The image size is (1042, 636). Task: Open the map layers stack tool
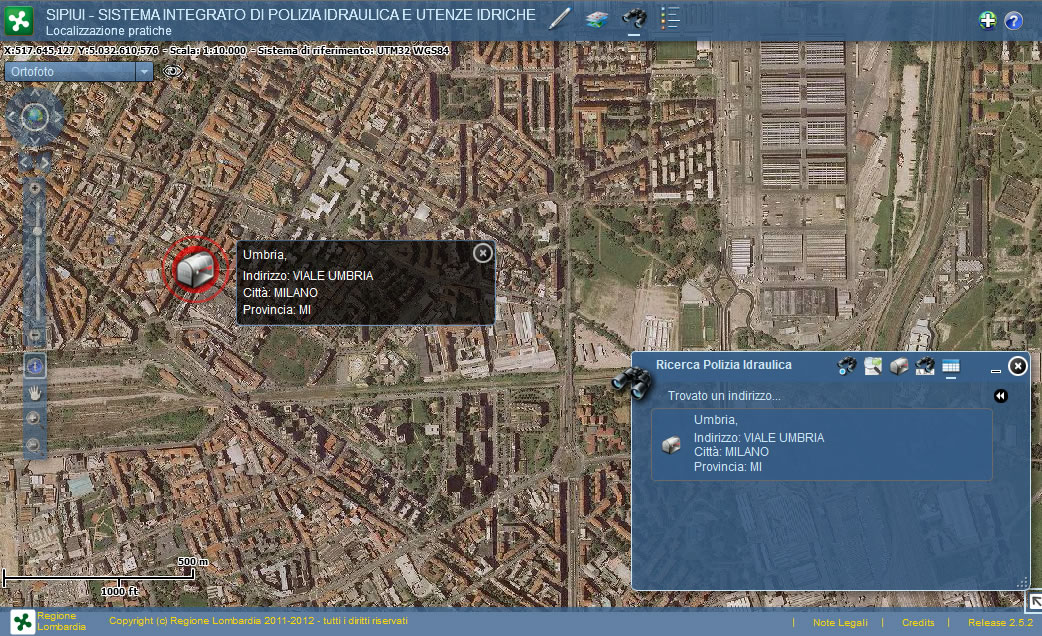pos(597,19)
